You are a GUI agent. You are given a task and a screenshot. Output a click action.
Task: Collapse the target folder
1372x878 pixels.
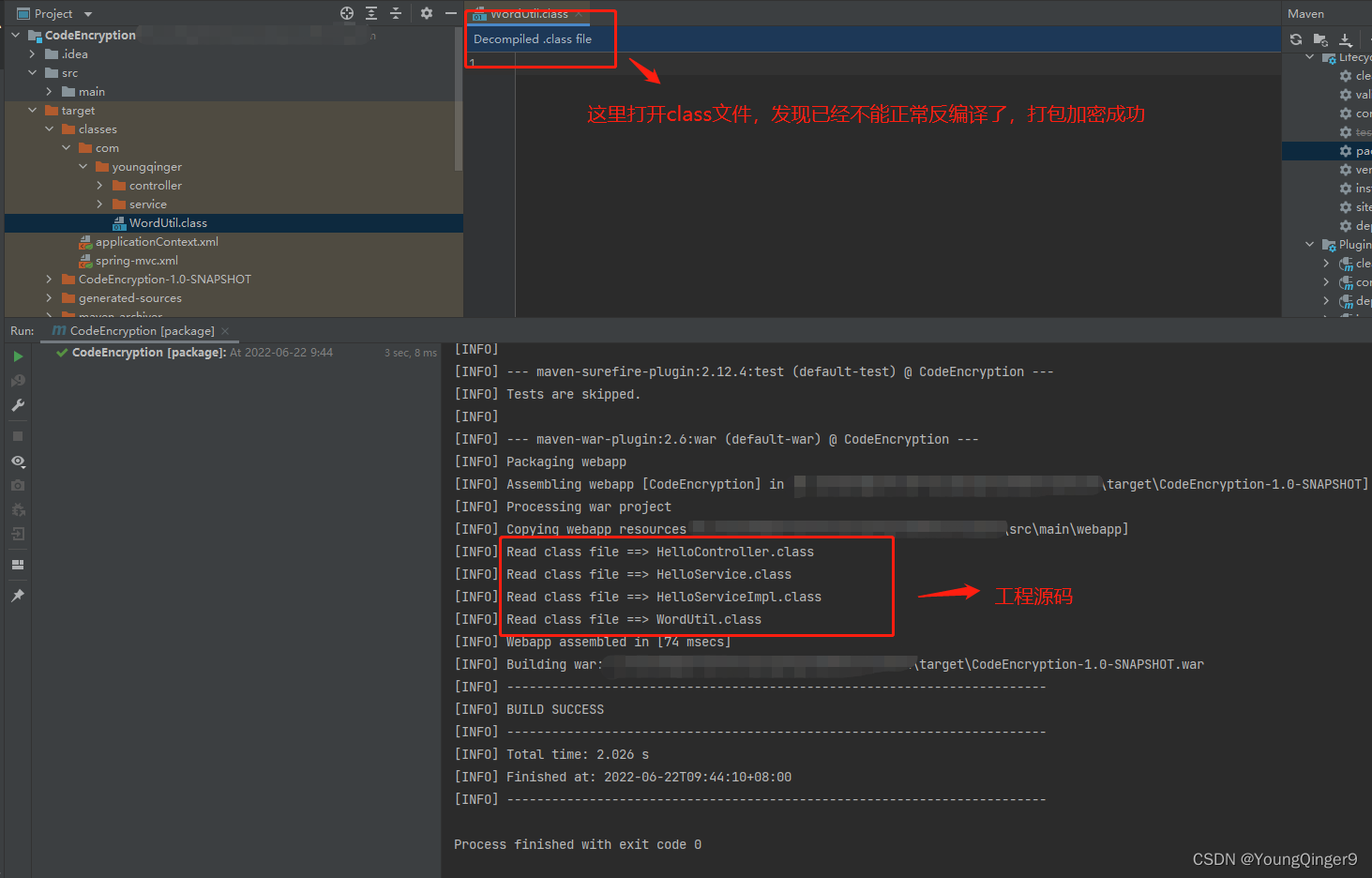32,110
